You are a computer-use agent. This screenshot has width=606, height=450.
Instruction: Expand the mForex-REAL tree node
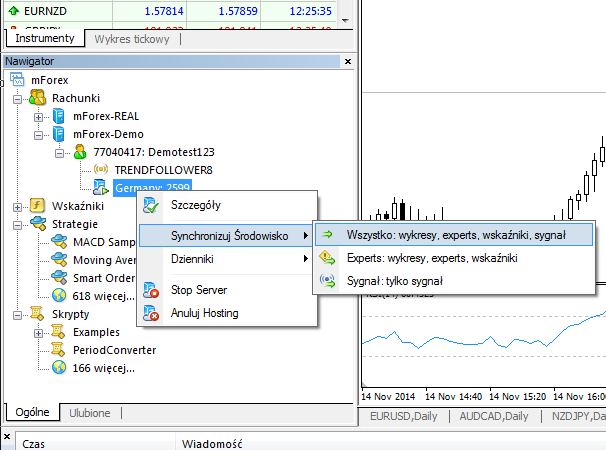click(x=38, y=117)
